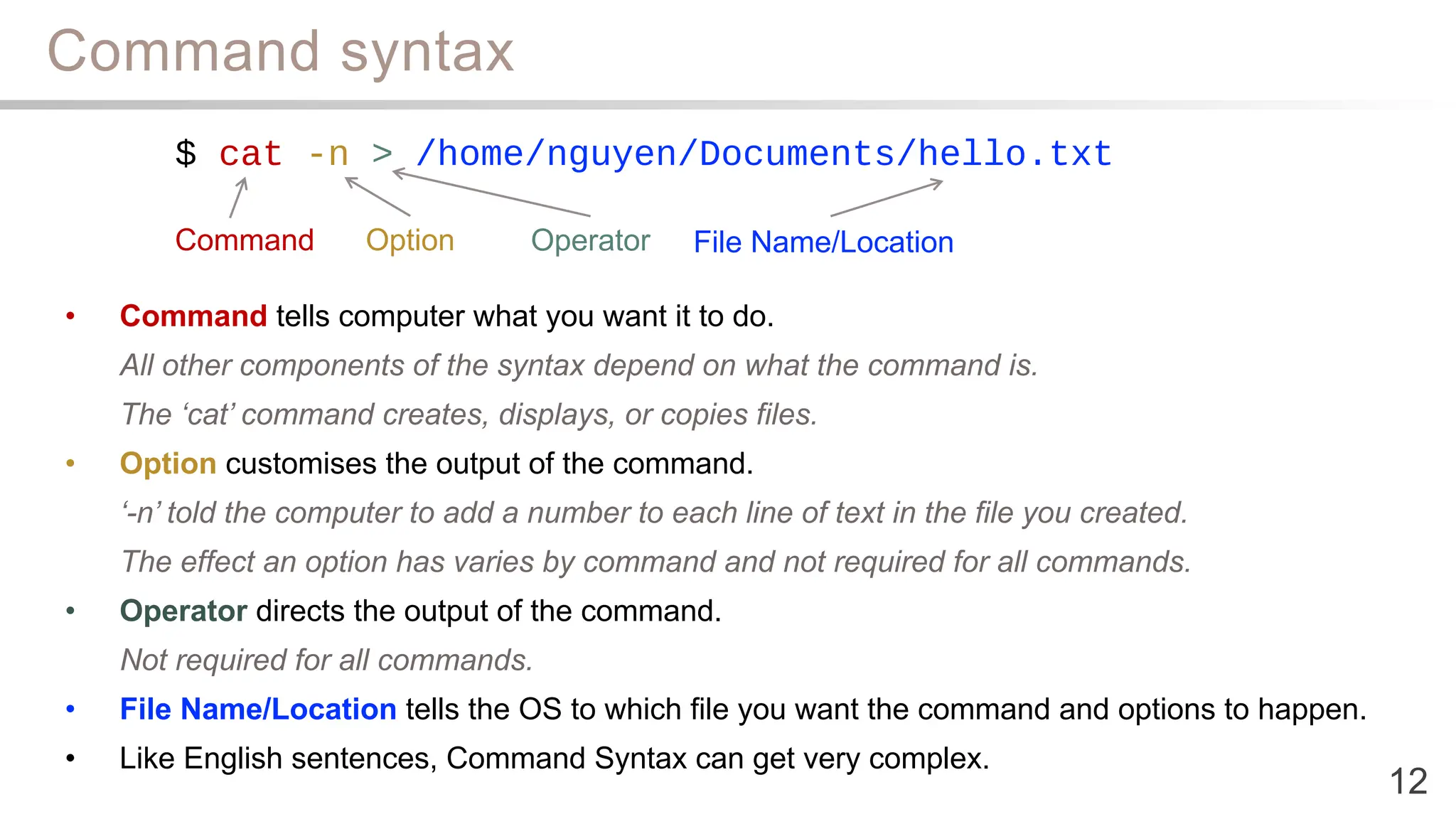Click the red 'cat' command text
Screen dimensions: 1456x819
(x=251, y=154)
